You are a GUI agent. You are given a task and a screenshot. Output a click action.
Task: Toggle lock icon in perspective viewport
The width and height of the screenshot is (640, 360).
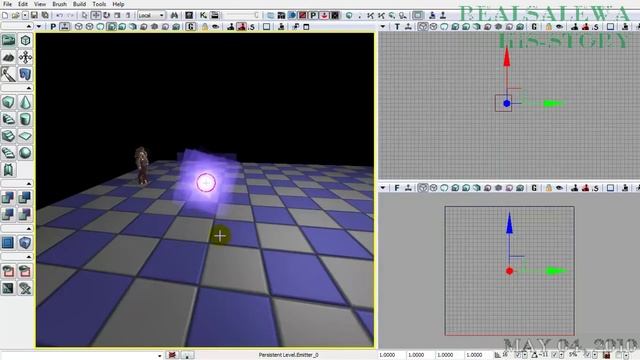pos(204,27)
